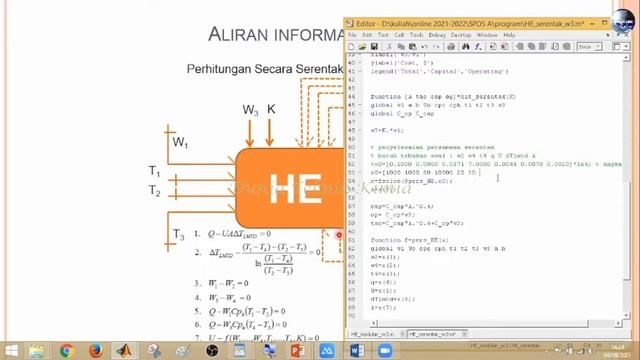Open Word from the taskbar
This screenshot has width=640, height=360.
(x=357, y=351)
